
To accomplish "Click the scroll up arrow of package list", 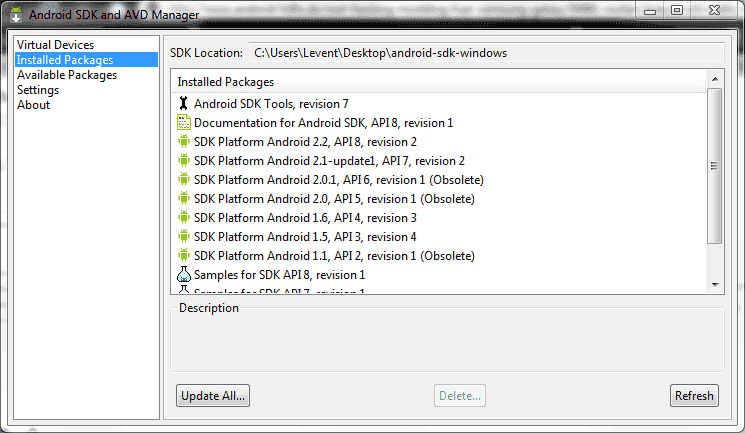I will click(715, 79).
